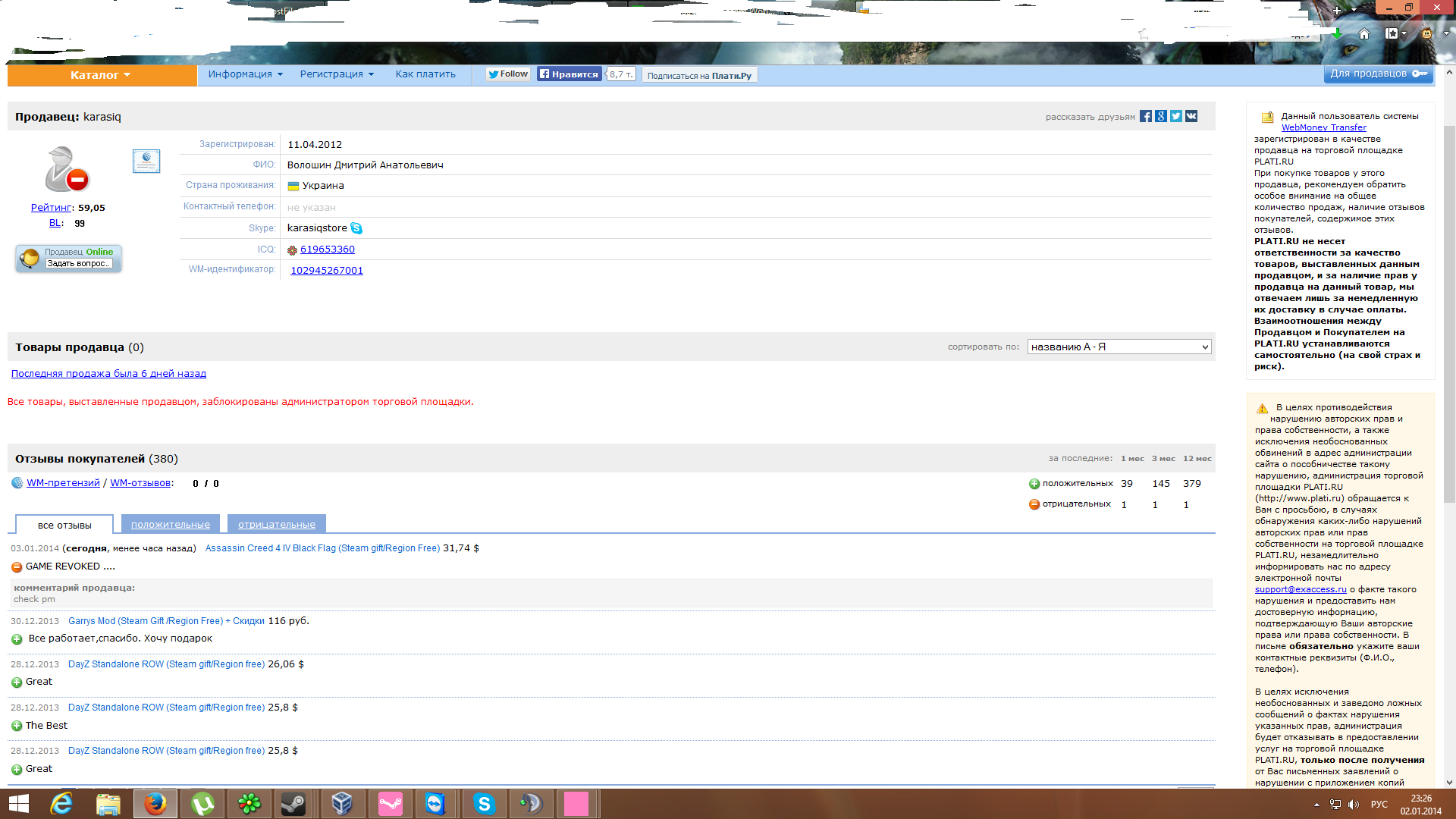Click the orange negative reviews minus icon
The width and height of the screenshot is (1456, 819).
coord(1034,505)
